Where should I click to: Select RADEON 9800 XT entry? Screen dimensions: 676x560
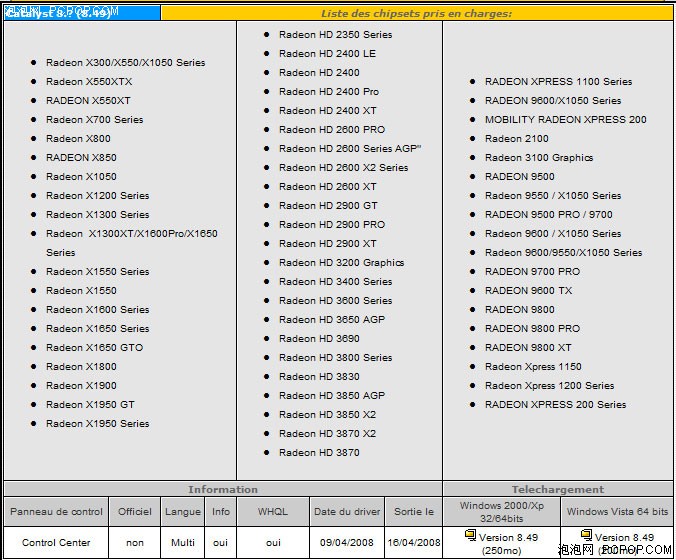click(528, 347)
